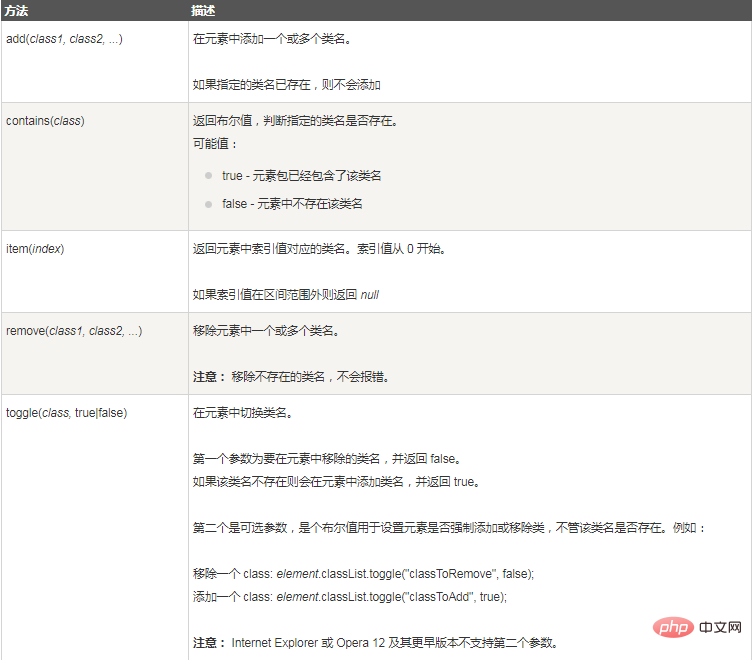Click the 方法 column header
Viewport: 752px width, 660px height.
(95, 11)
